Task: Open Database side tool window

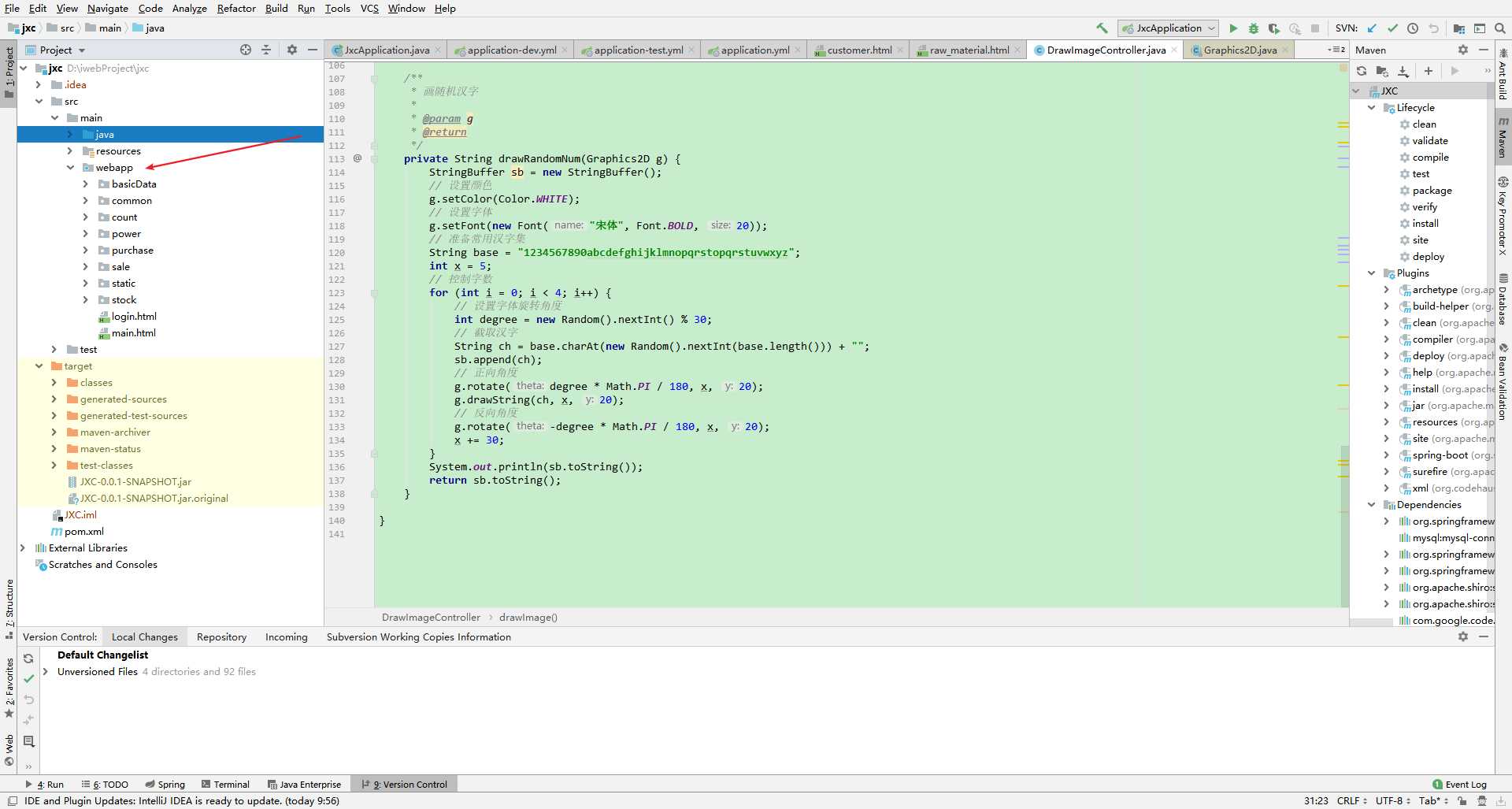Action: (1503, 301)
